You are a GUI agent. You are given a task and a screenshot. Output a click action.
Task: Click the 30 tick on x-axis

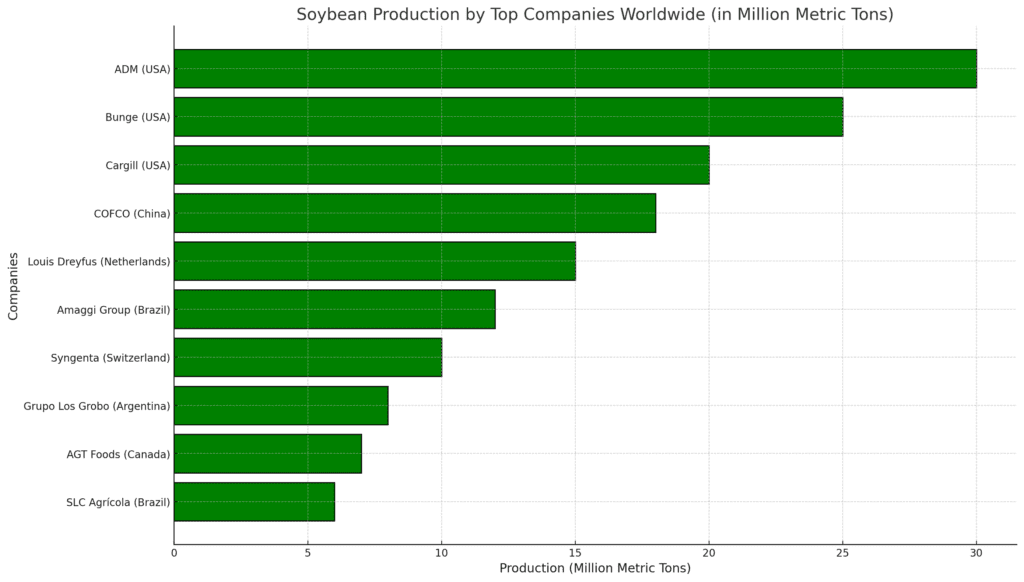click(976, 553)
